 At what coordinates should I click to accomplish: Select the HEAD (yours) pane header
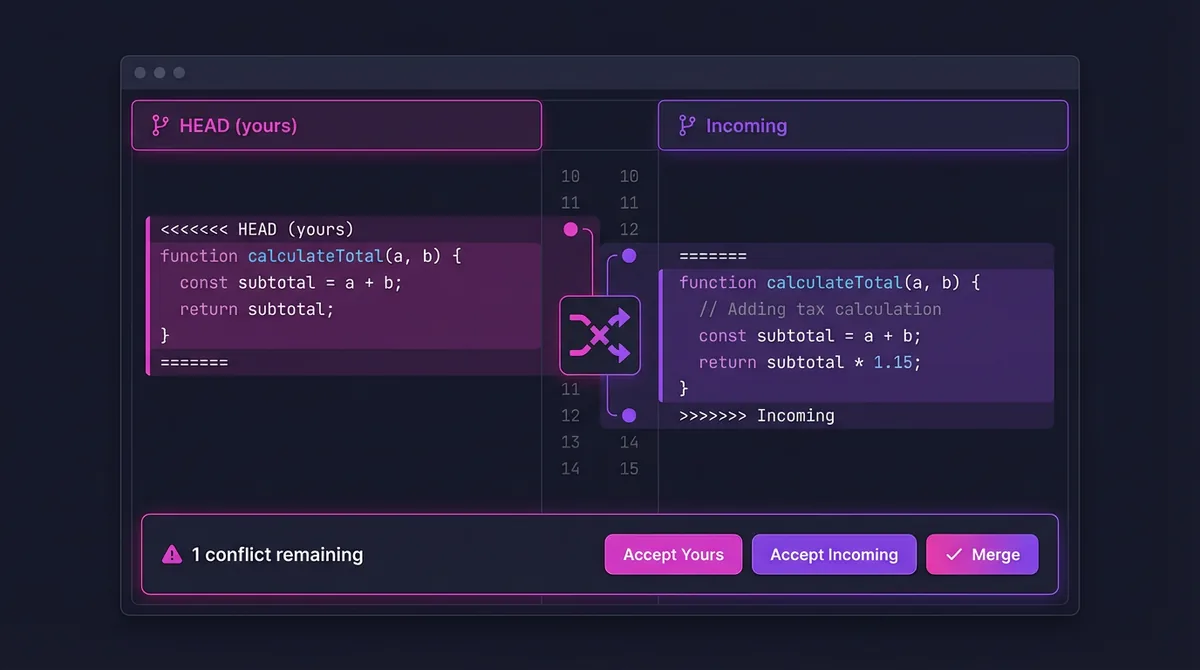[336, 126]
